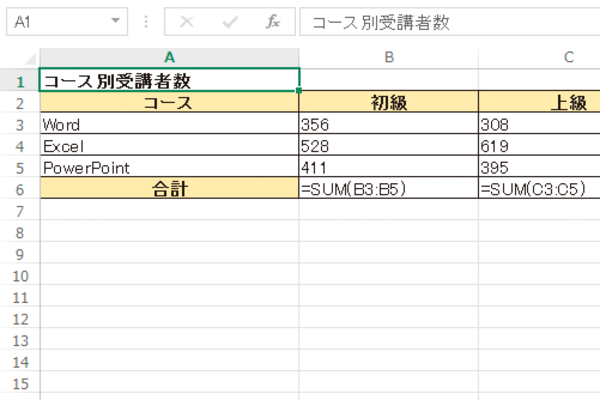
Task: Click the Enter checkmark formula bar icon
Action: pyautogui.click(x=230, y=22)
